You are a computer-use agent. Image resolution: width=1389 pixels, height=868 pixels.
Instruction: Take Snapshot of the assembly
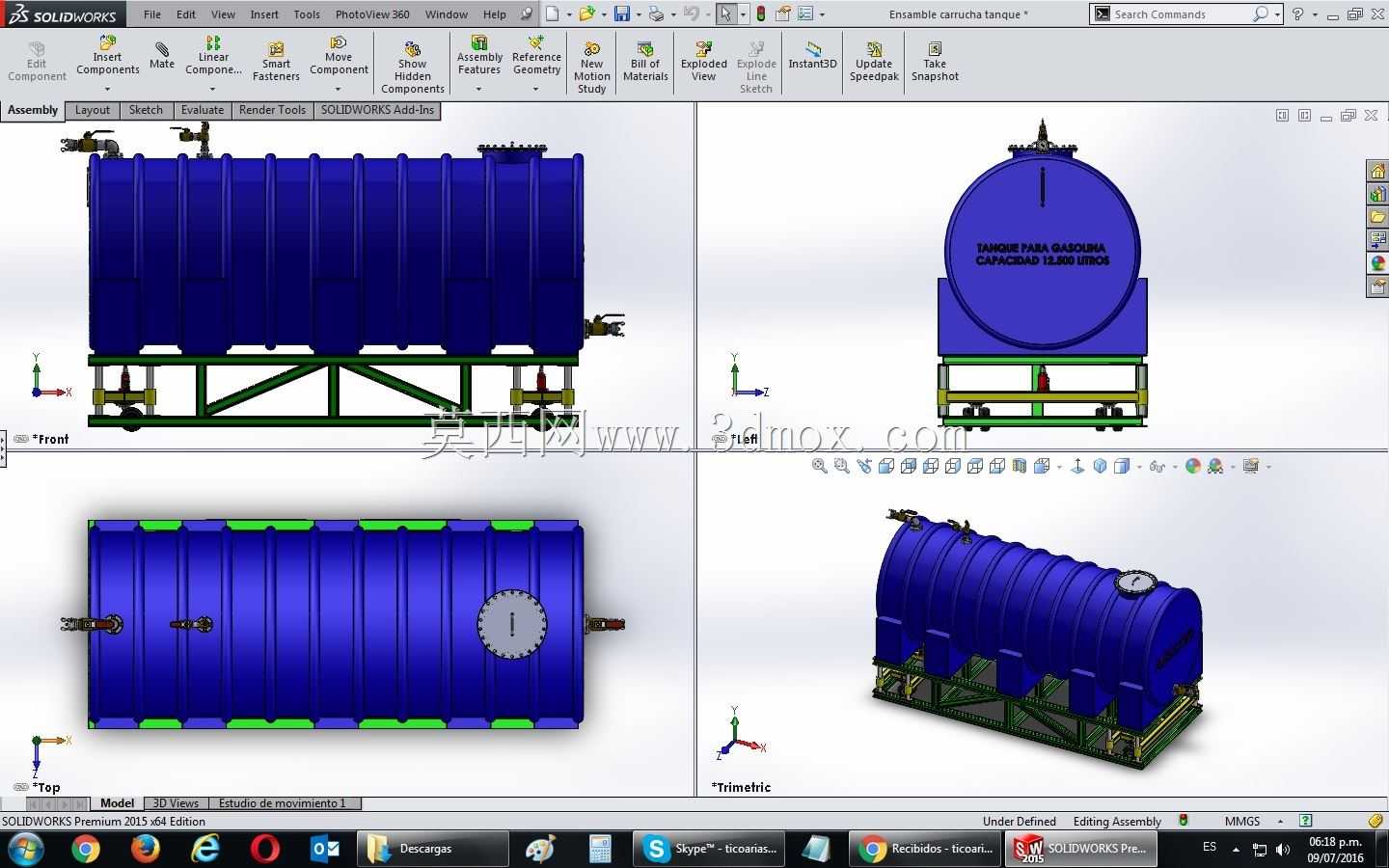coord(935,61)
